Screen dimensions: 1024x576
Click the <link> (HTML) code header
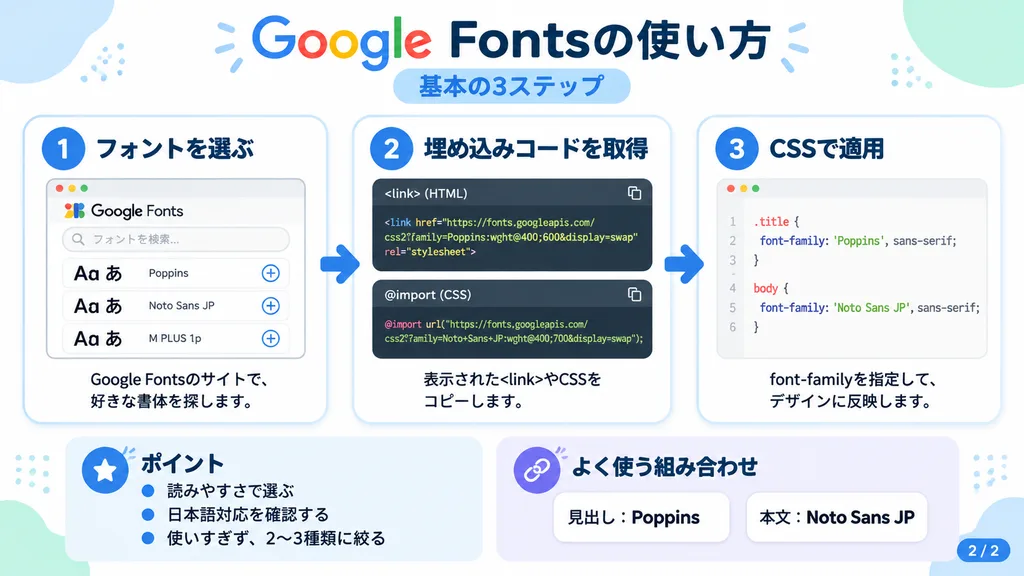(512, 193)
